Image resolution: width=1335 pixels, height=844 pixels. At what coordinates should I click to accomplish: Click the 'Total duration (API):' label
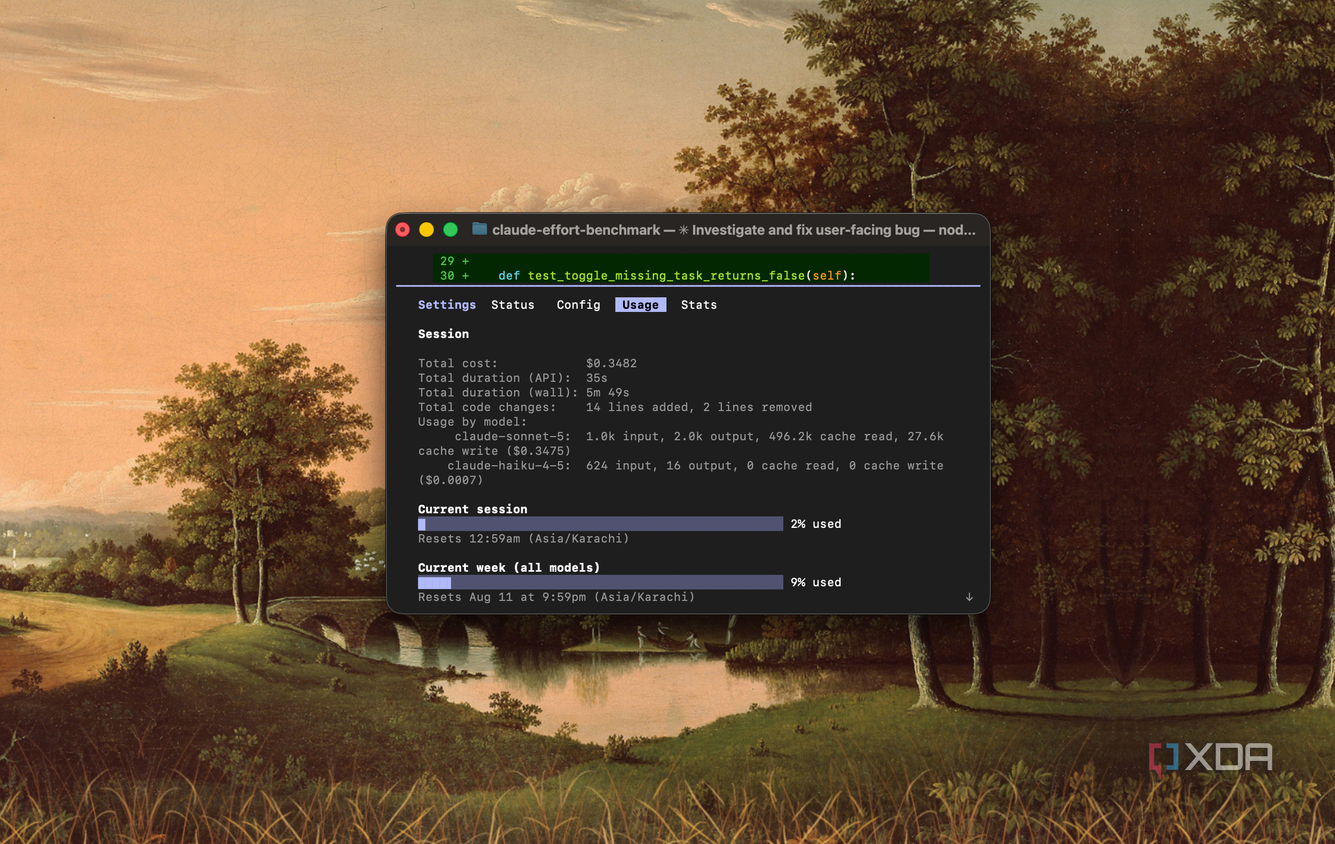click(x=494, y=378)
